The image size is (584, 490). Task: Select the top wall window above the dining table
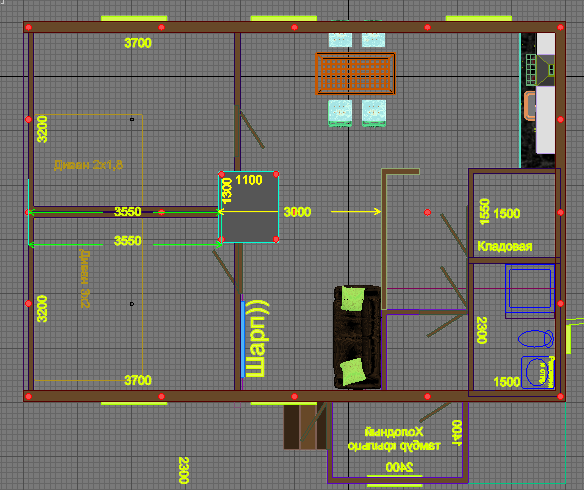coord(283,18)
